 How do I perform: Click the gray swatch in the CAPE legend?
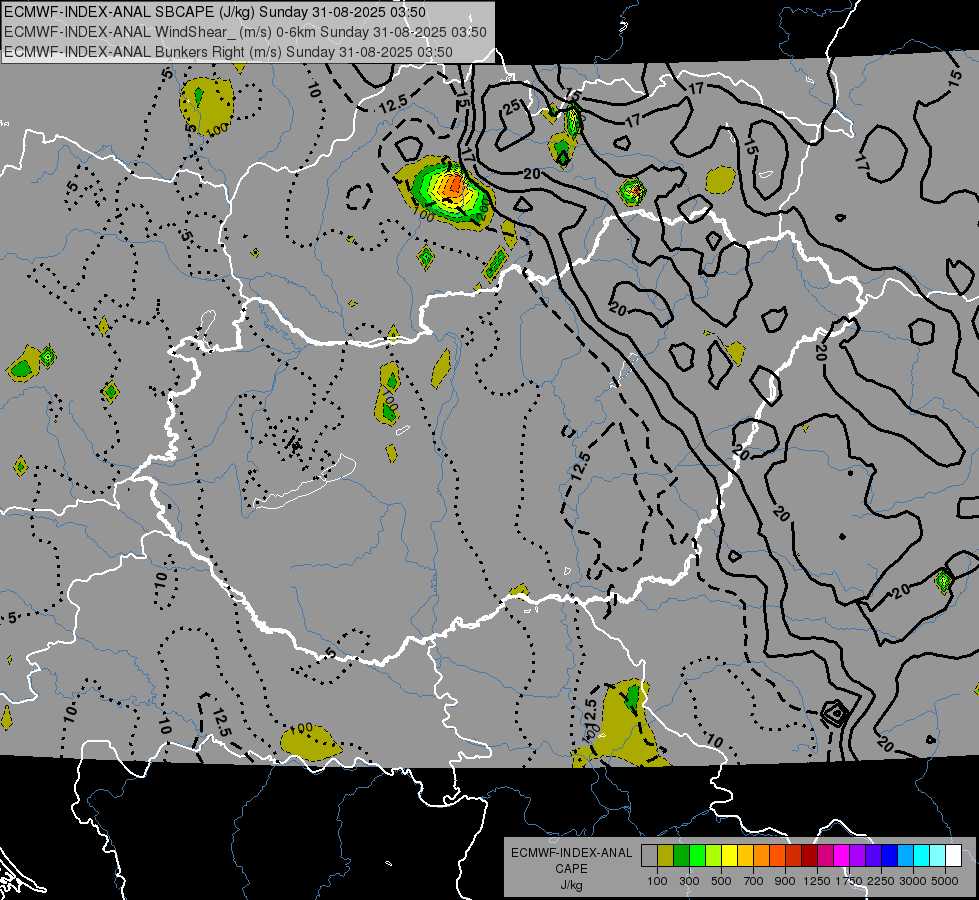649,855
